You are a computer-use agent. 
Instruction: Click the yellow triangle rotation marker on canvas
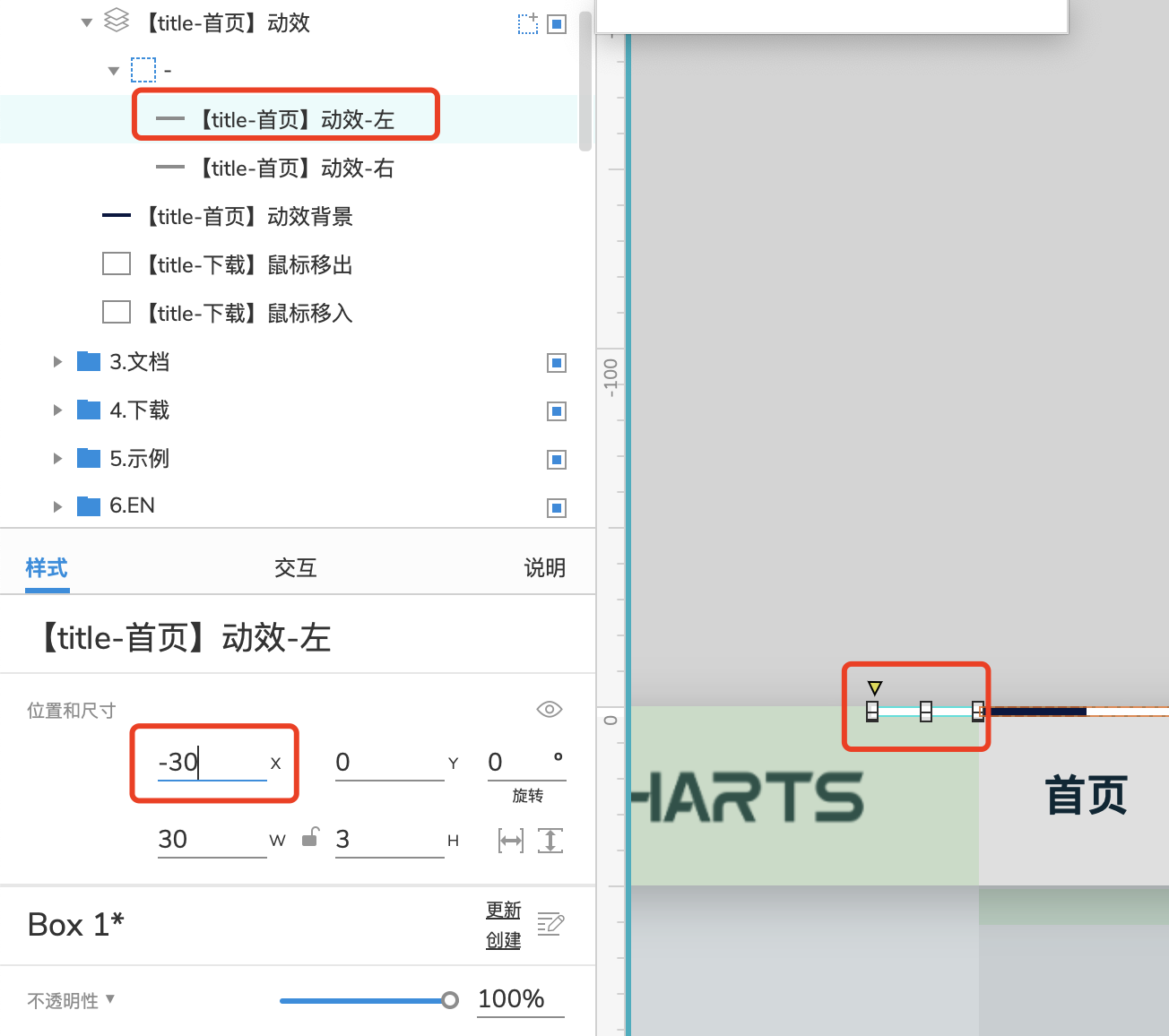pyautogui.click(x=875, y=688)
